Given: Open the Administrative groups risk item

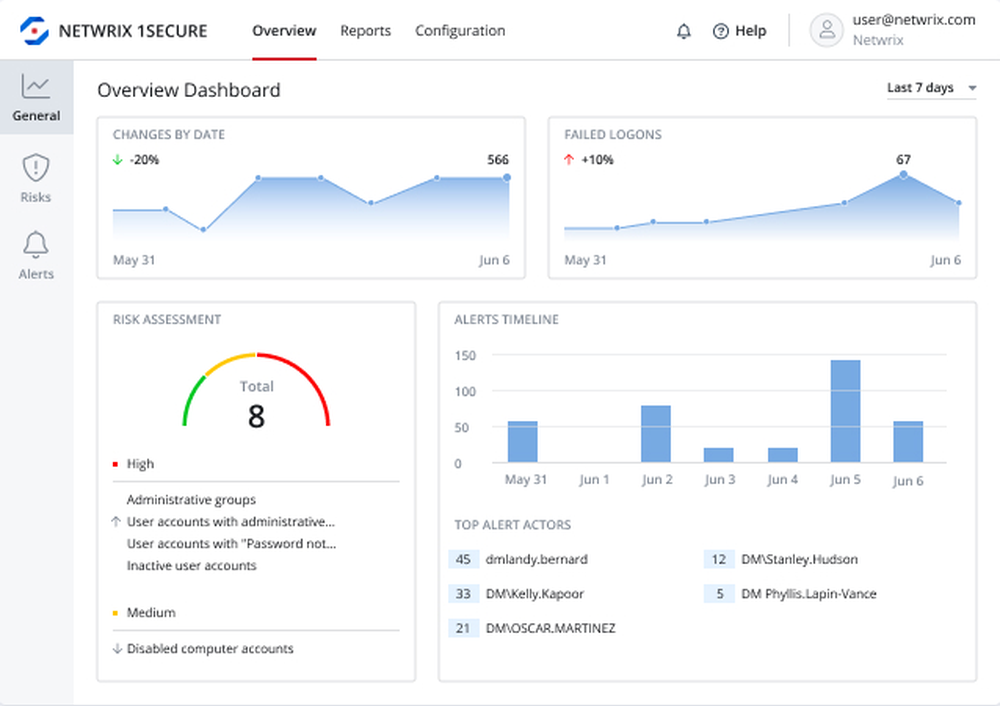Looking at the screenshot, I should pyautogui.click(x=190, y=499).
